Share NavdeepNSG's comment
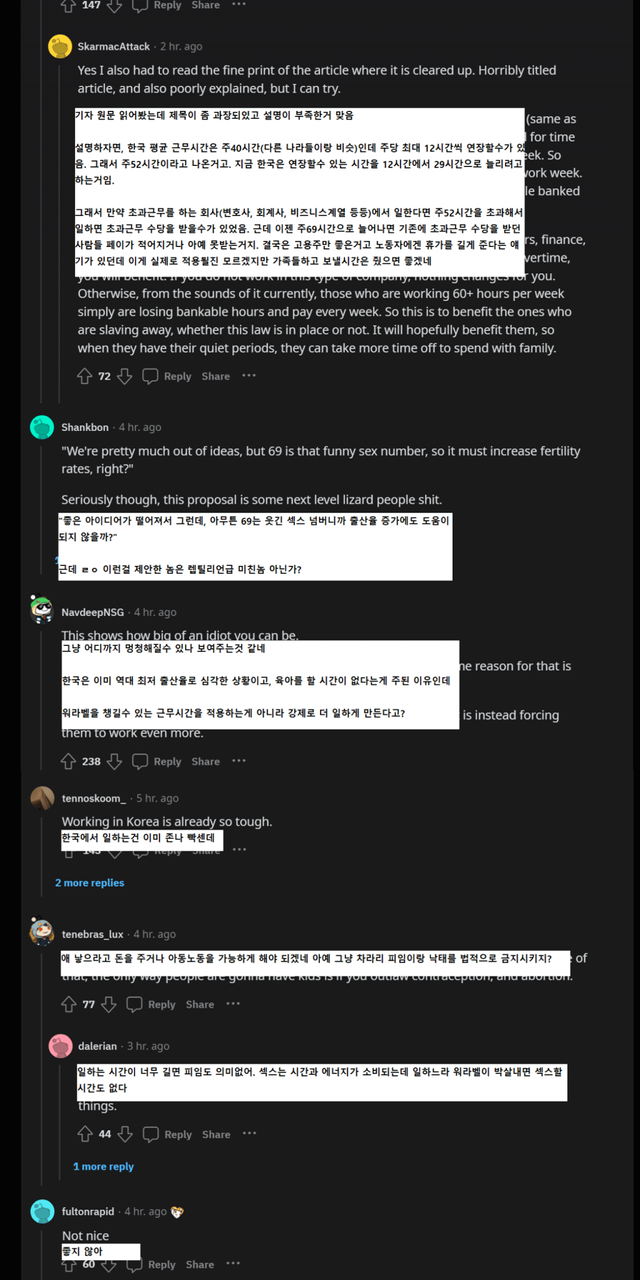 (206, 761)
